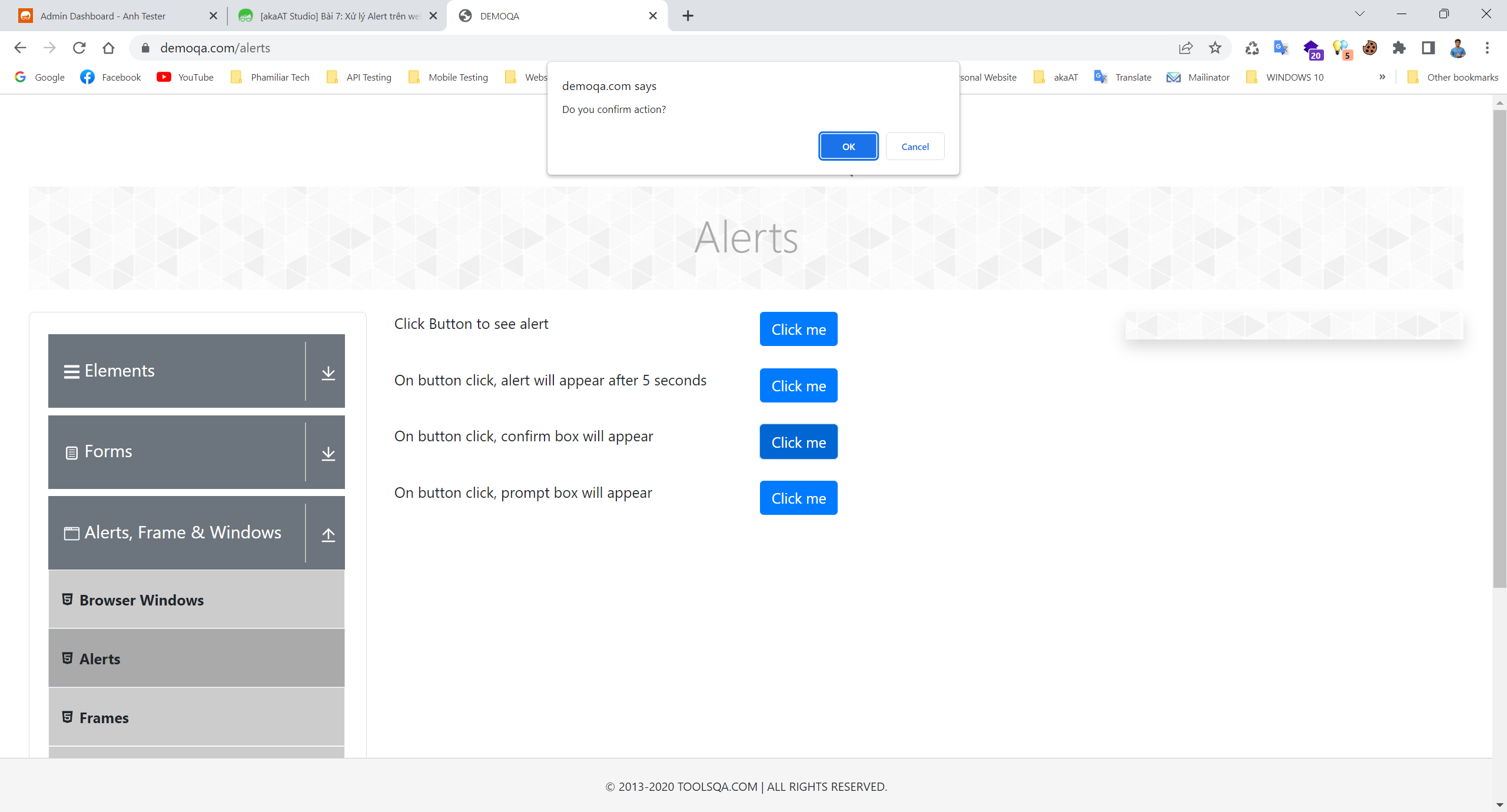Click the "Click Button to see alert" label
Viewport: 1507px width, 812px height.
point(471,324)
